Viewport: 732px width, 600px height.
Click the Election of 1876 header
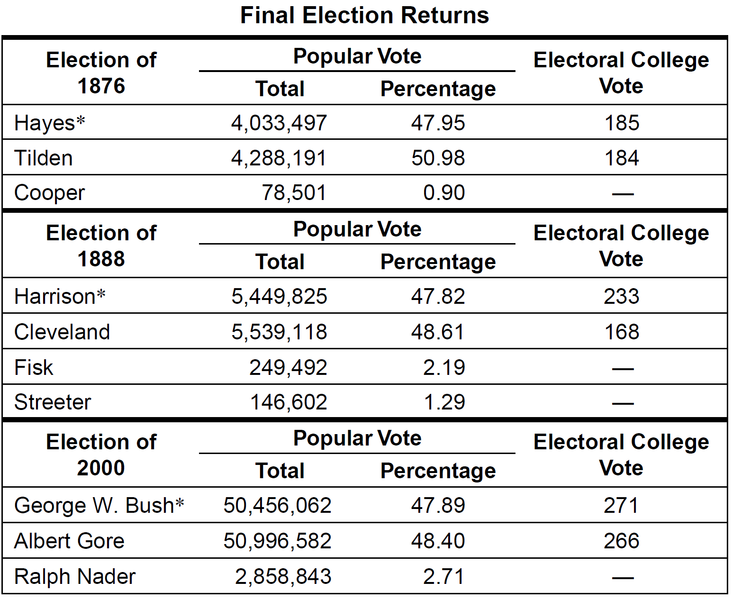pyautogui.click(x=101, y=73)
